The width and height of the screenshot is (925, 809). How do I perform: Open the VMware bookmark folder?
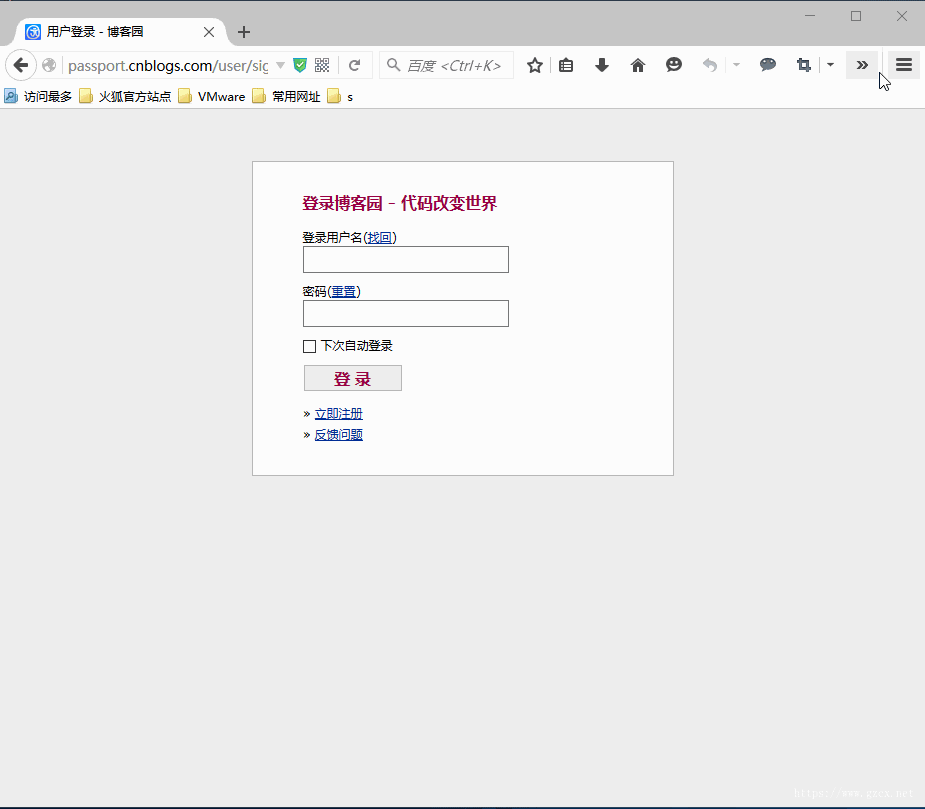tap(212, 96)
